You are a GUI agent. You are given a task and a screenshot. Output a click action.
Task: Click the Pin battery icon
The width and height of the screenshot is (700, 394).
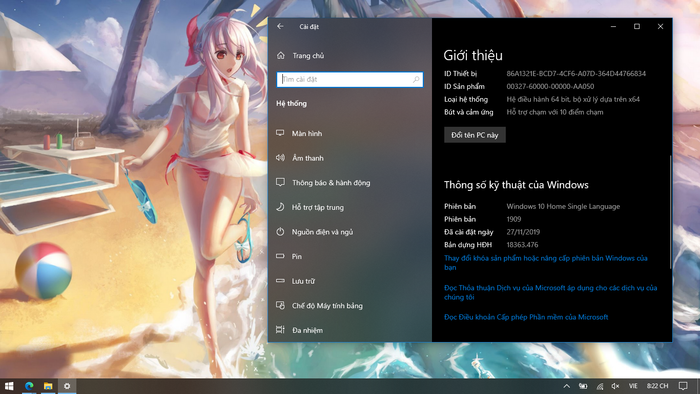280,256
